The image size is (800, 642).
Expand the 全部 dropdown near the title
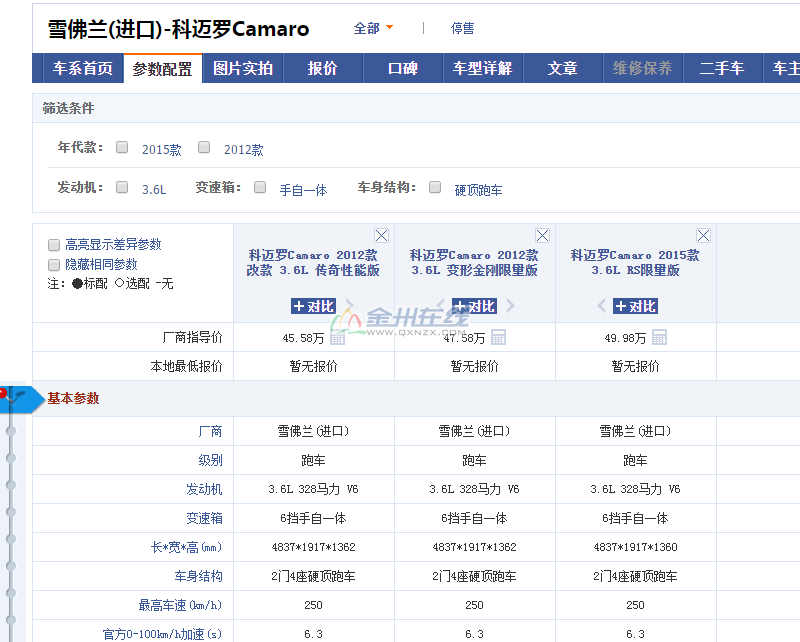coord(373,28)
